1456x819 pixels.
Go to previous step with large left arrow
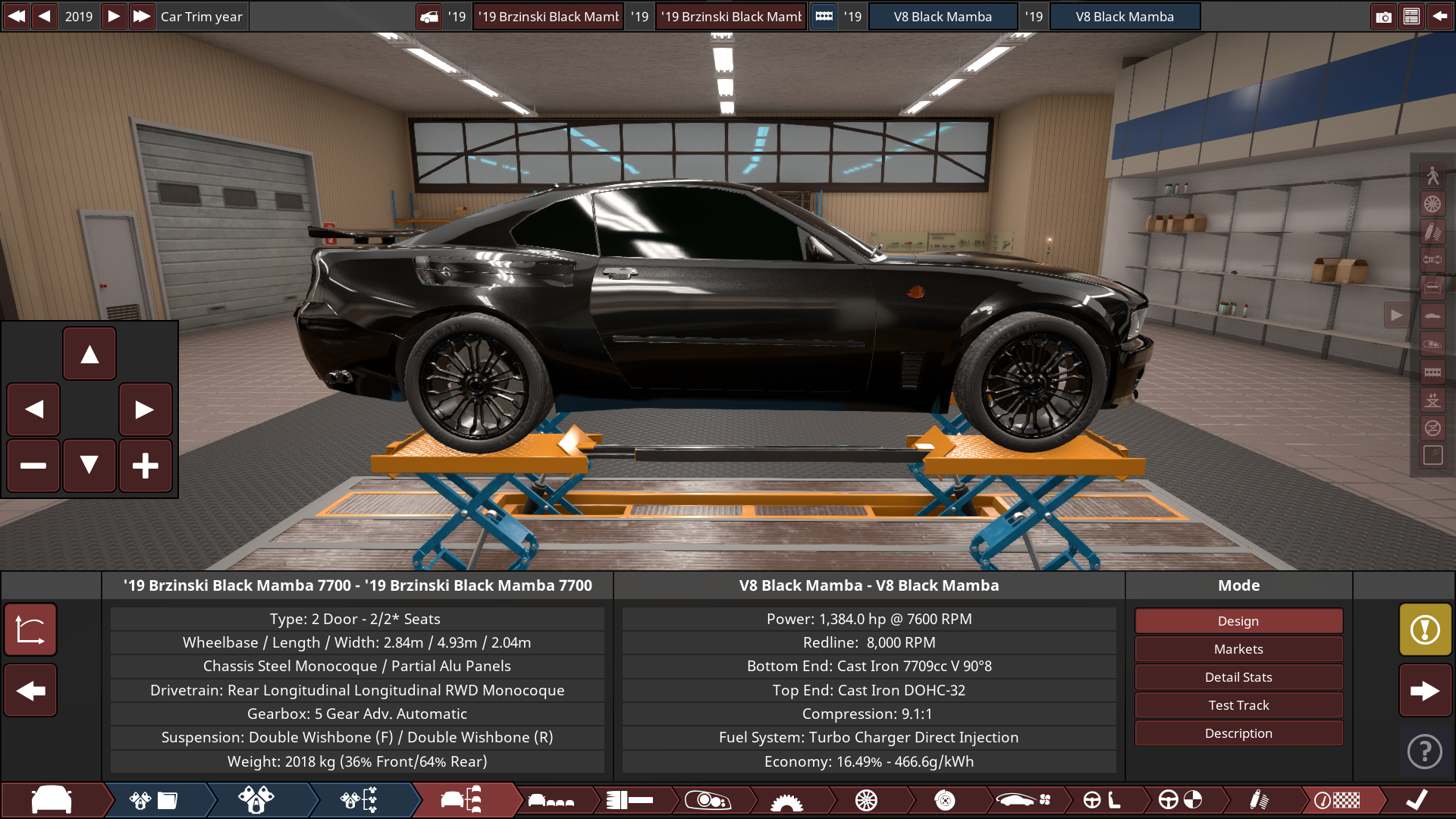tap(30, 690)
